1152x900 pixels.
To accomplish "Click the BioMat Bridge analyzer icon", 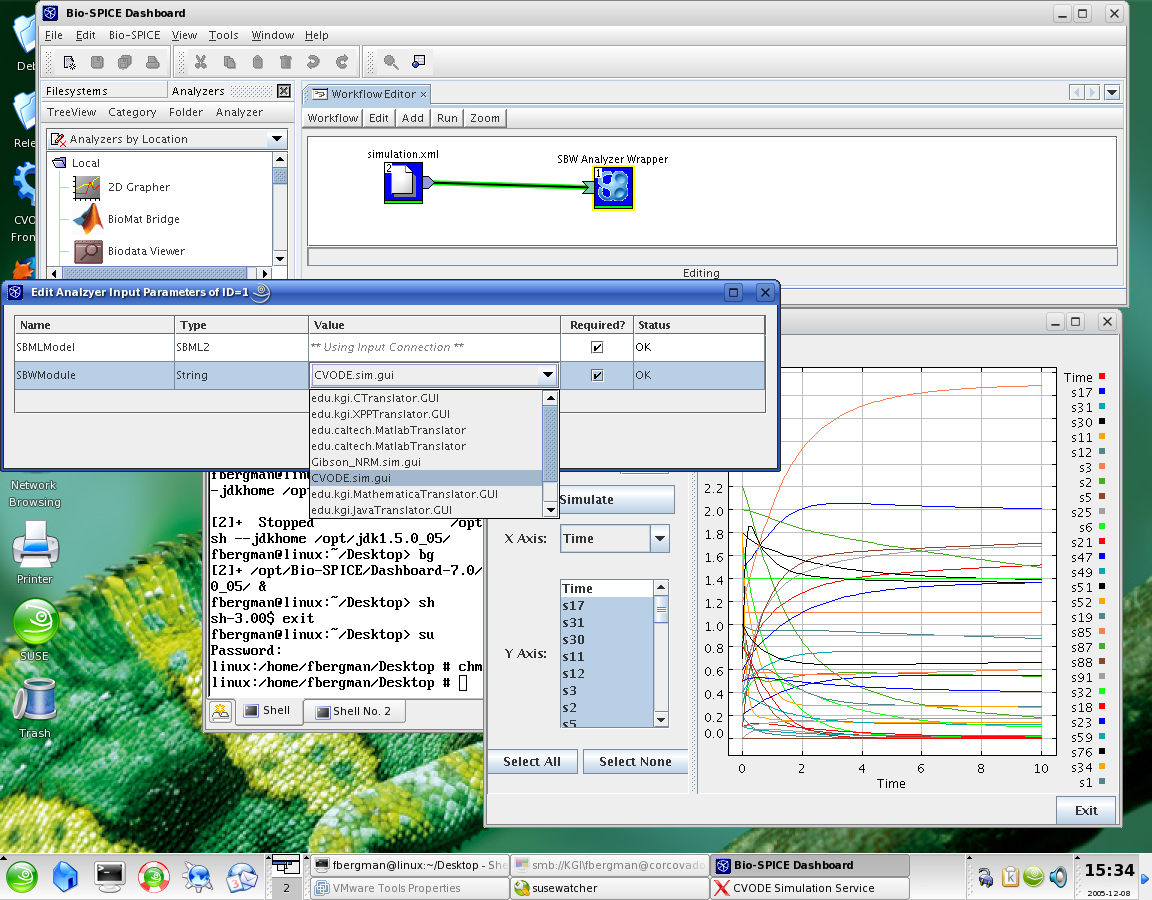I will pyautogui.click(x=88, y=219).
